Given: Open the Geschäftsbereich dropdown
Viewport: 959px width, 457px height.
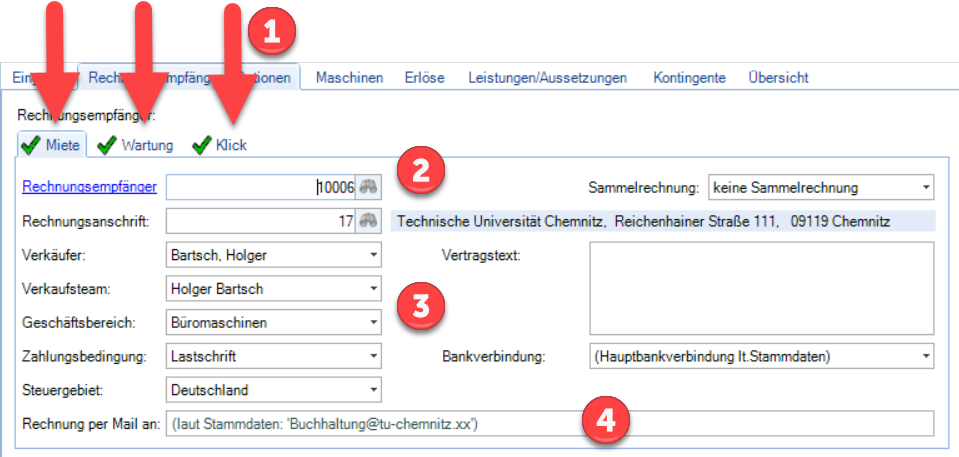Looking at the screenshot, I should [373, 323].
